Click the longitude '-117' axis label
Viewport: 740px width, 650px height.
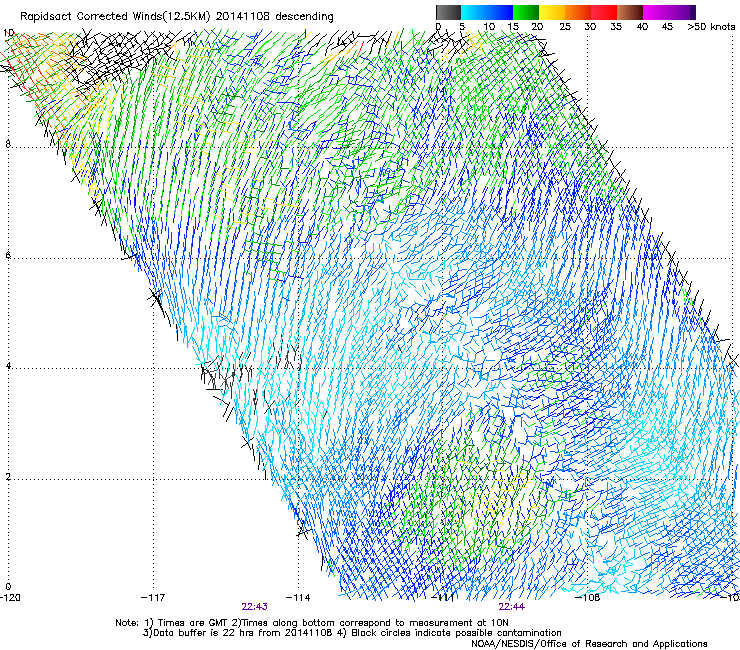(x=153, y=598)
